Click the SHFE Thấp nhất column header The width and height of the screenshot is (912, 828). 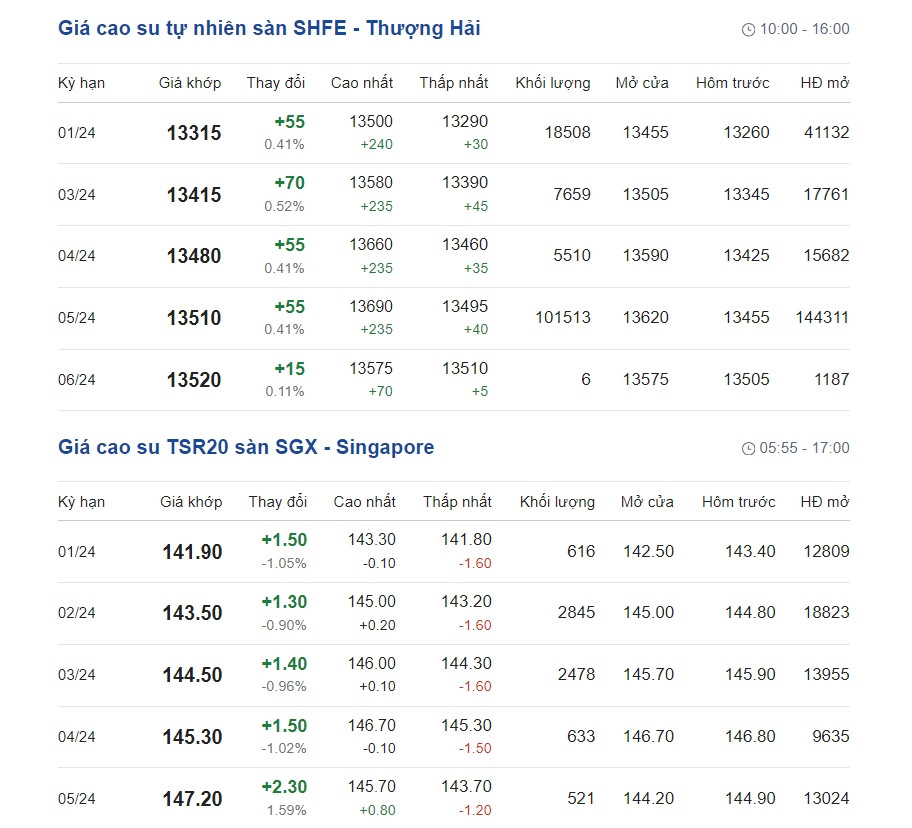[454, 83]
